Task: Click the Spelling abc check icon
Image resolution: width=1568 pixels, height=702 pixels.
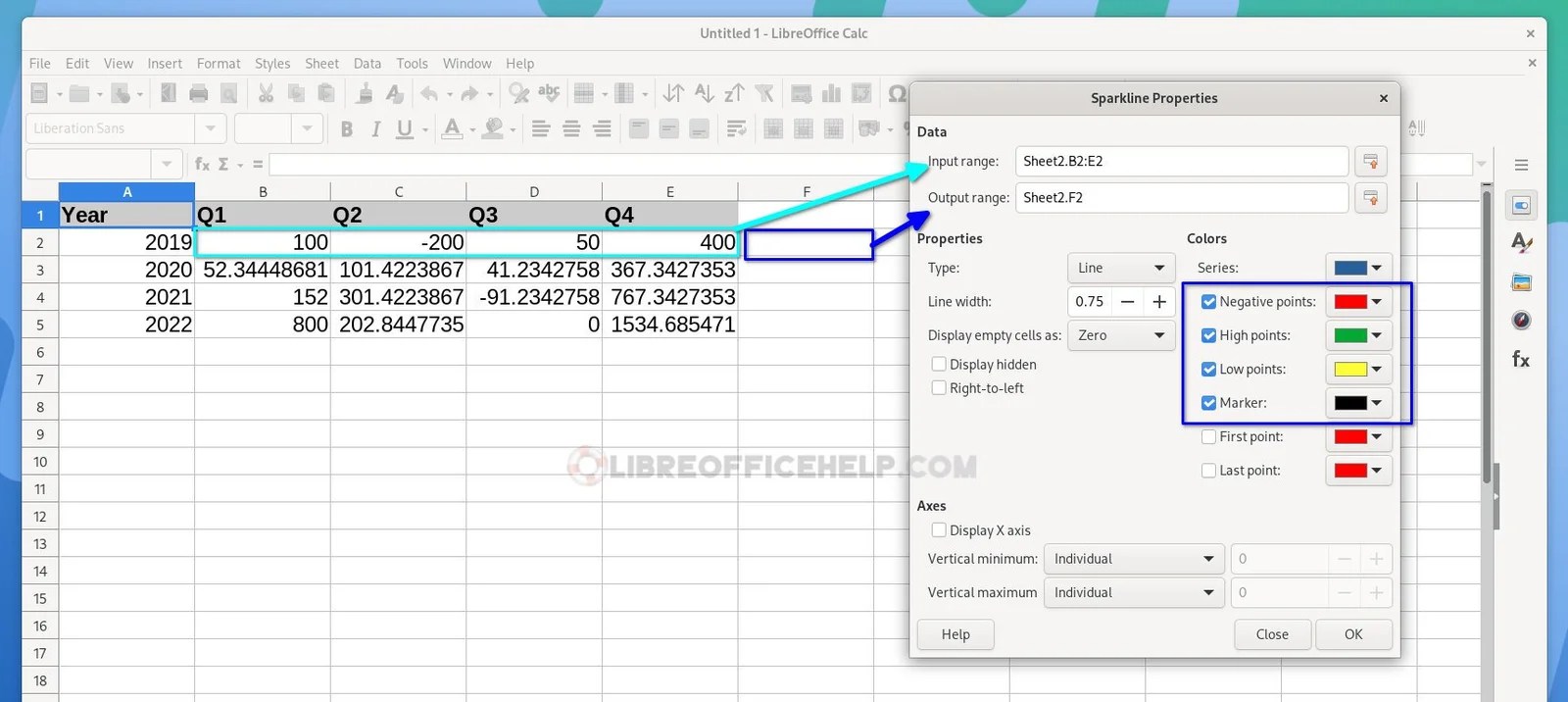Action: [550, 93]
